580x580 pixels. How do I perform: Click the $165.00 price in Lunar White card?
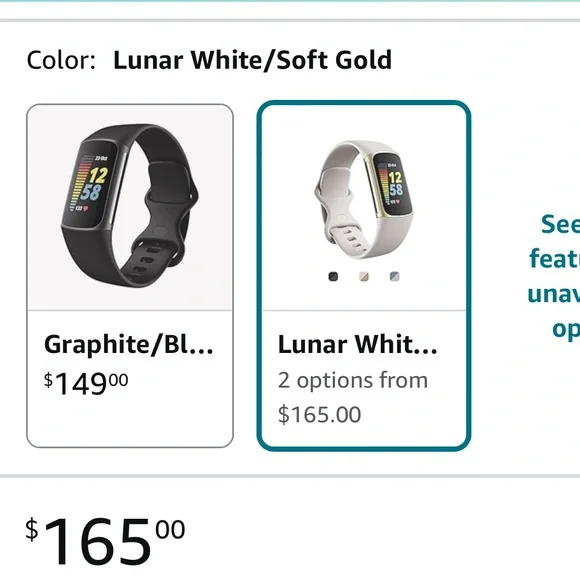coord(319,414)
